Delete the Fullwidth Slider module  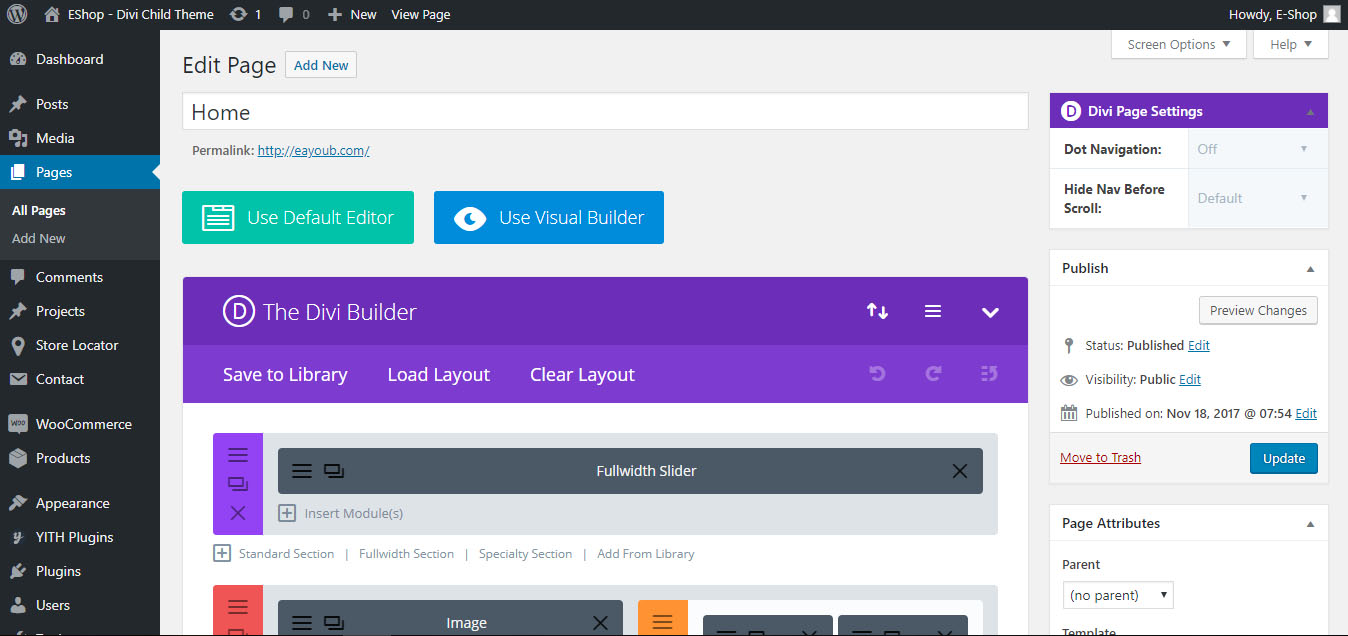pos(960,471)
